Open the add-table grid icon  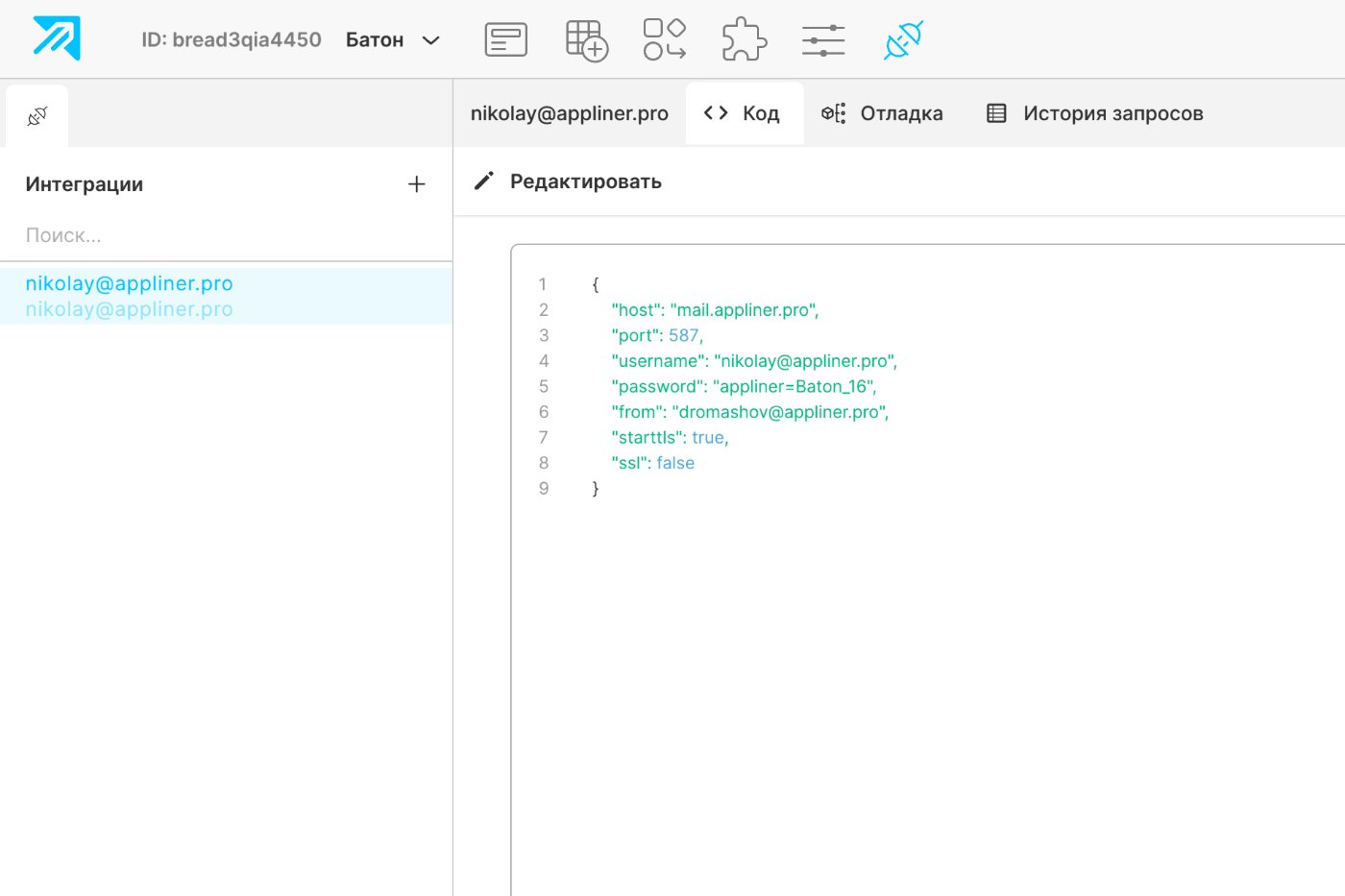tap(587, 40)
